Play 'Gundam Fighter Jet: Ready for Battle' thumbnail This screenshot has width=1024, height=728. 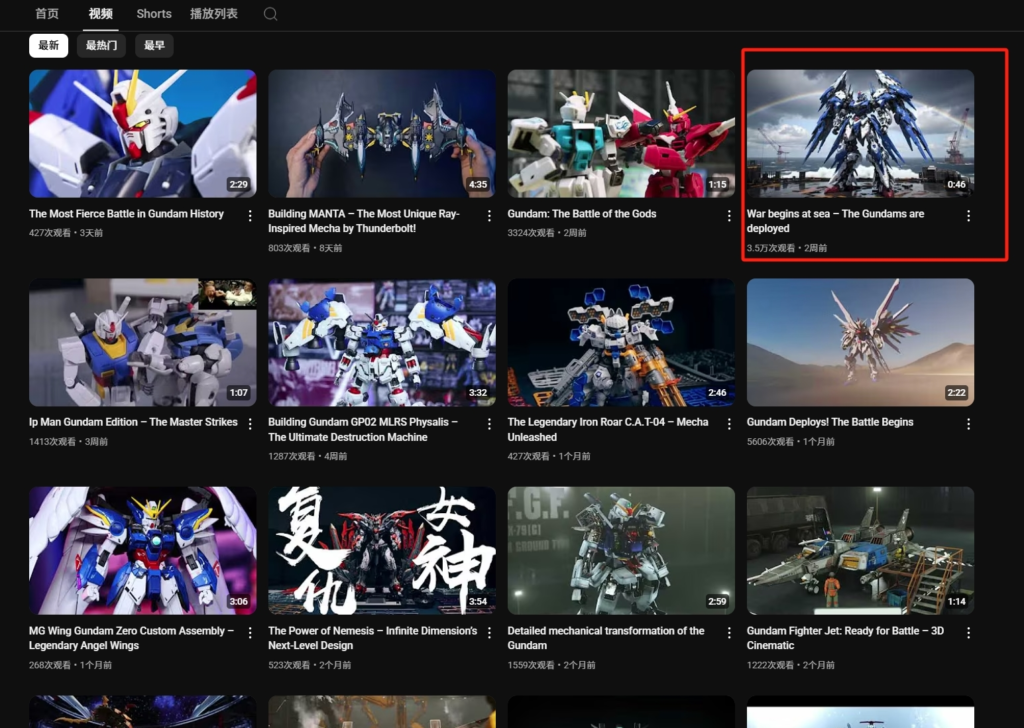point(860,550)
